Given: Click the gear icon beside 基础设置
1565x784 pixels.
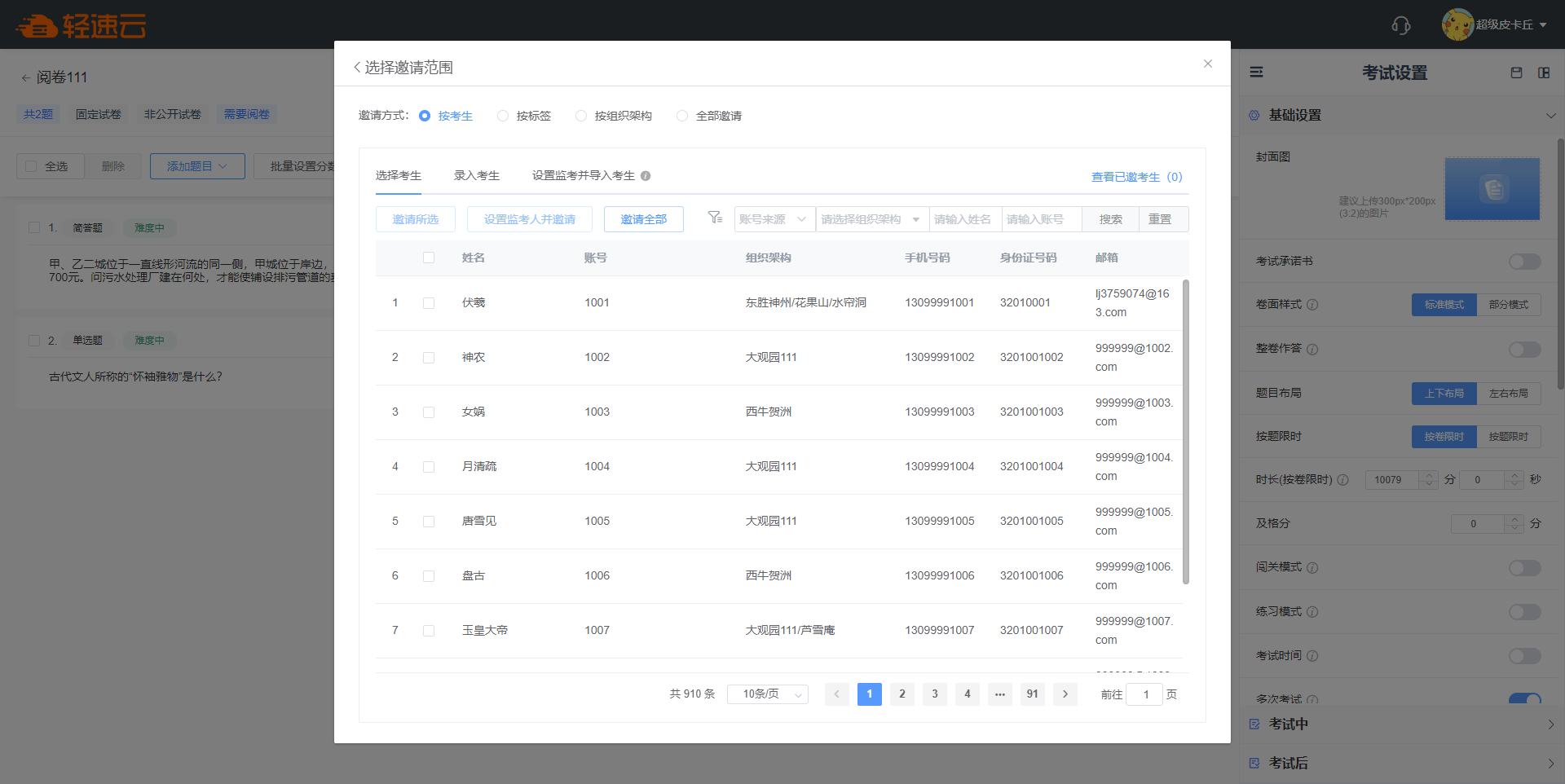Looking at the screenshot, I should (x=1254, y=116).
